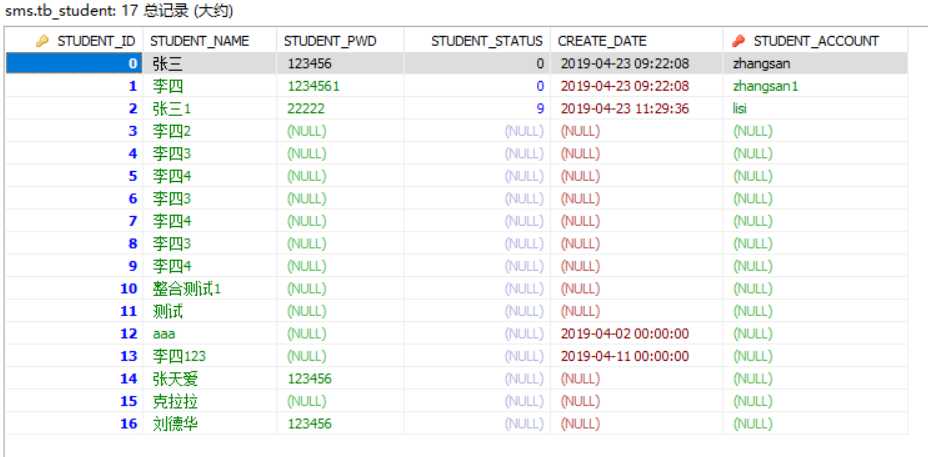The width and height of the screenshot is (928, 457).
Task: Select the name cell 张天爱
Action: (x=175, y=378)
